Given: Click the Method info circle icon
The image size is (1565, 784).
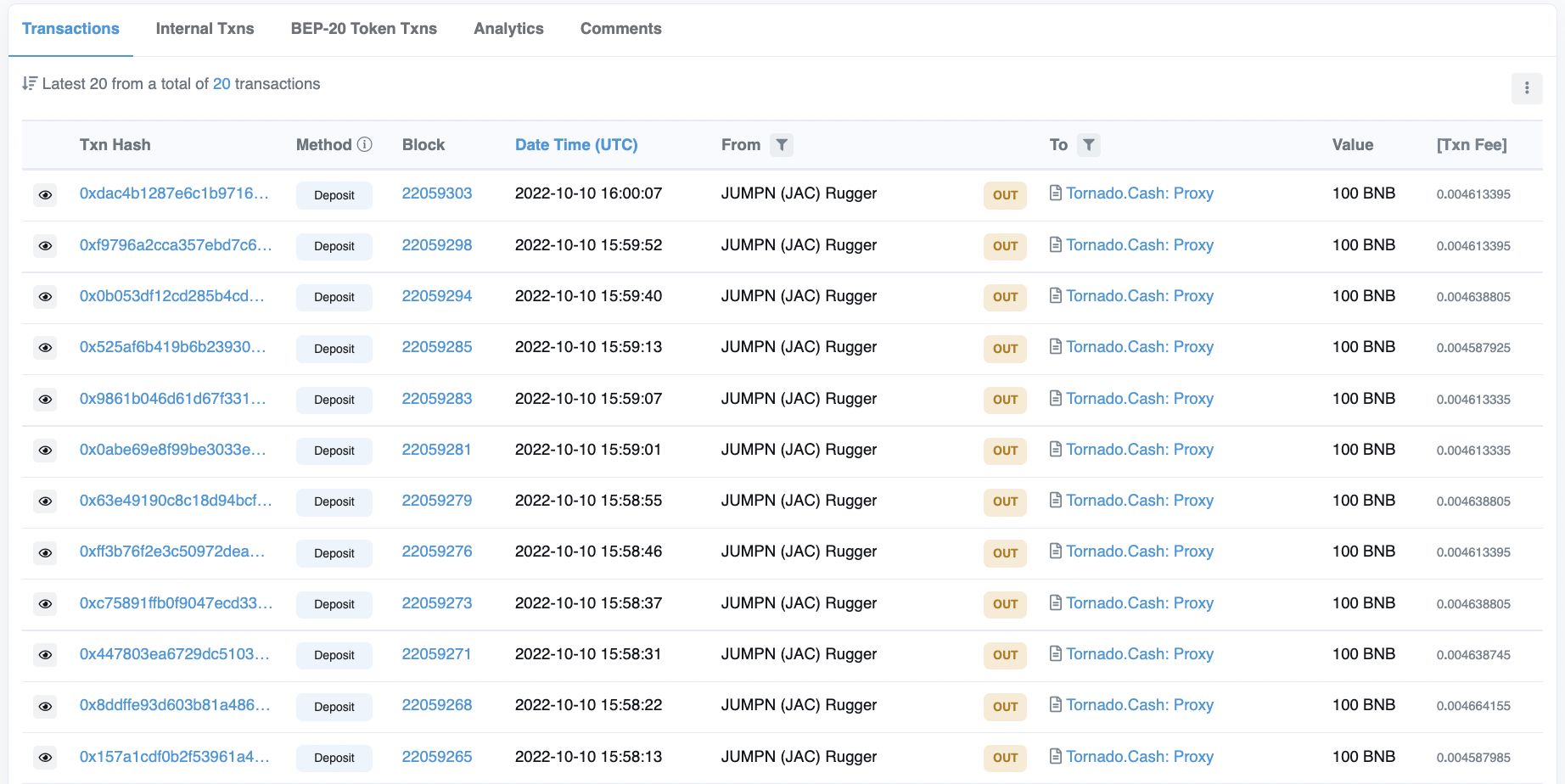Looking at the screenshot, I should (x=365, y=144).
